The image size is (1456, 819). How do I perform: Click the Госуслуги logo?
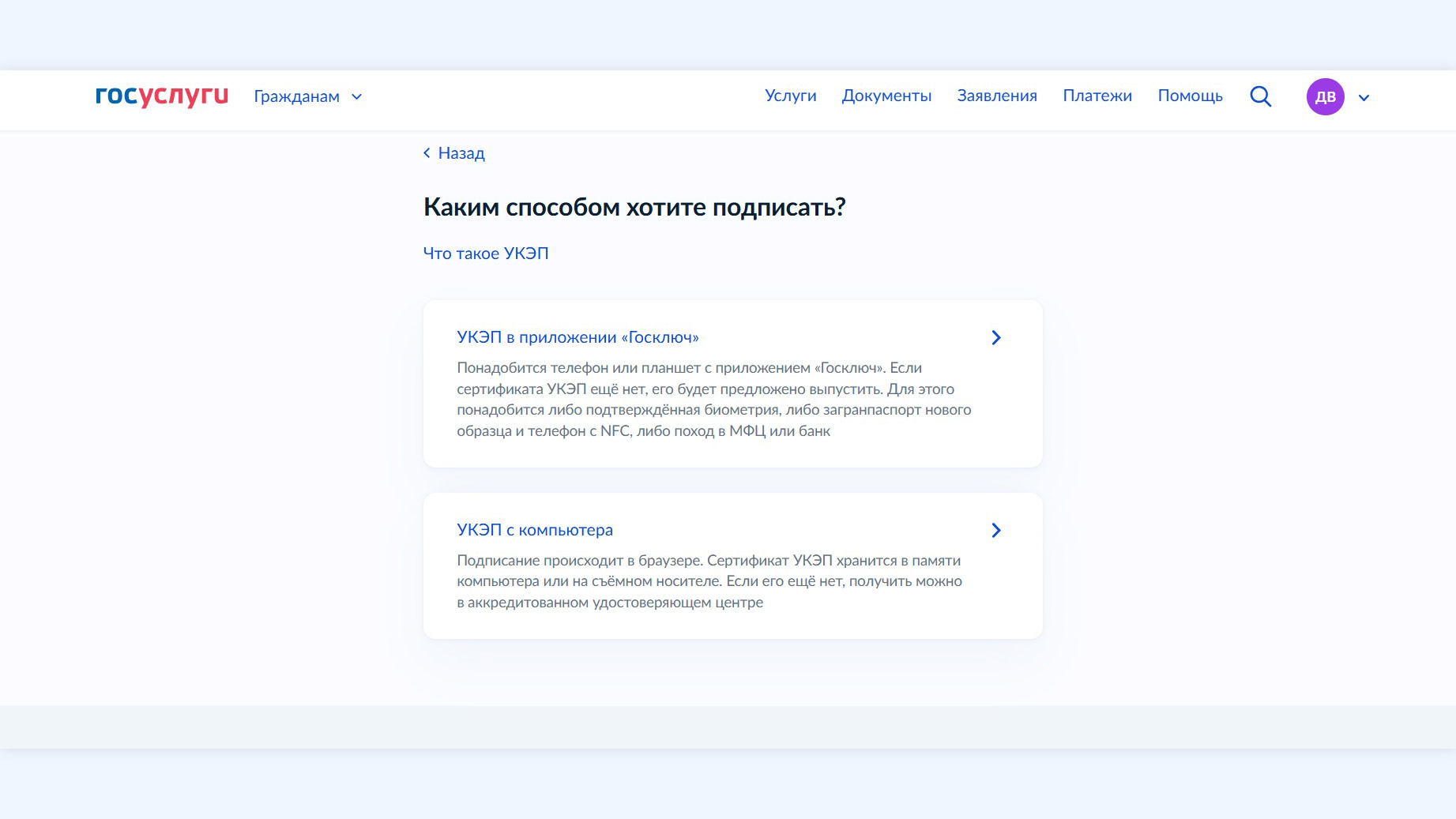(161, 96)
